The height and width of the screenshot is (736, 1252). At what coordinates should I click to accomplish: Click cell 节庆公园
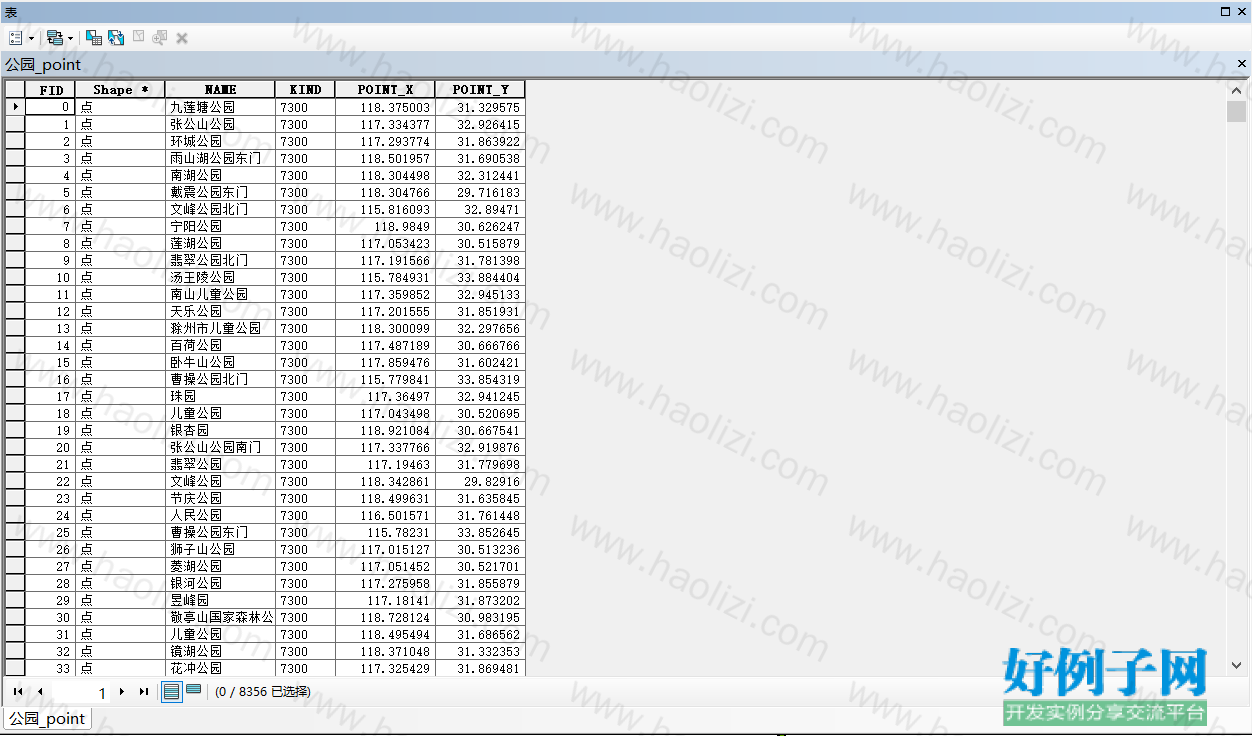pyautogui.click(x=220, y=498)
